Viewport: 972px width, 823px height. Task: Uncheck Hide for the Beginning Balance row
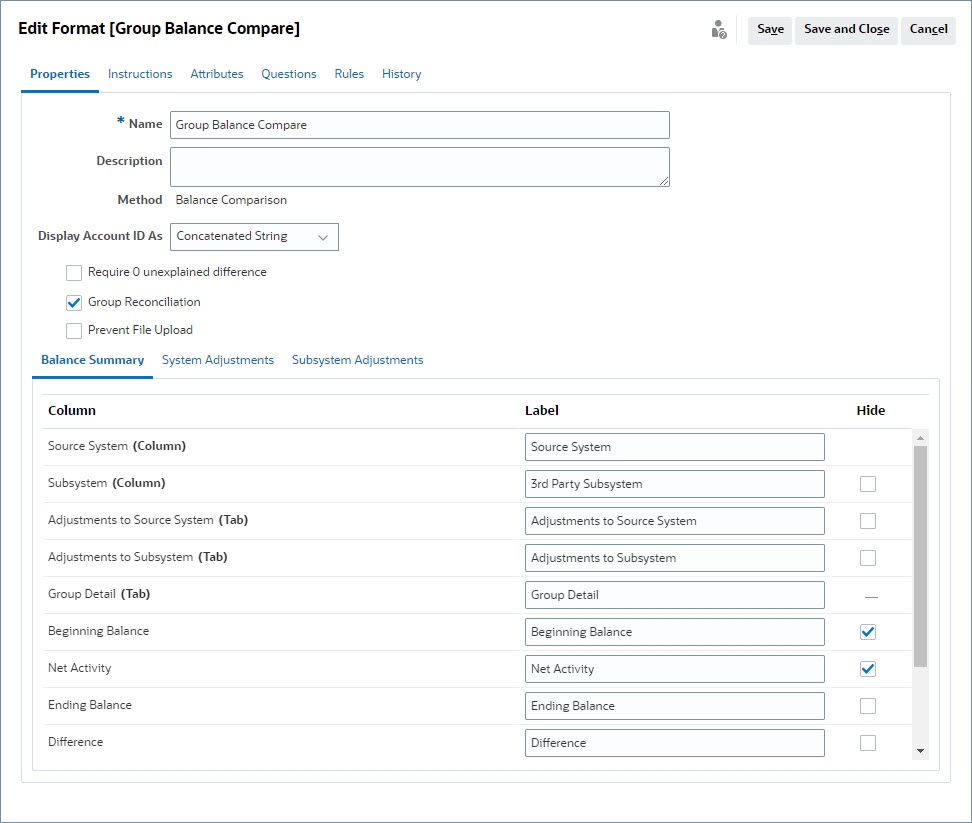(x=868, y=632)
